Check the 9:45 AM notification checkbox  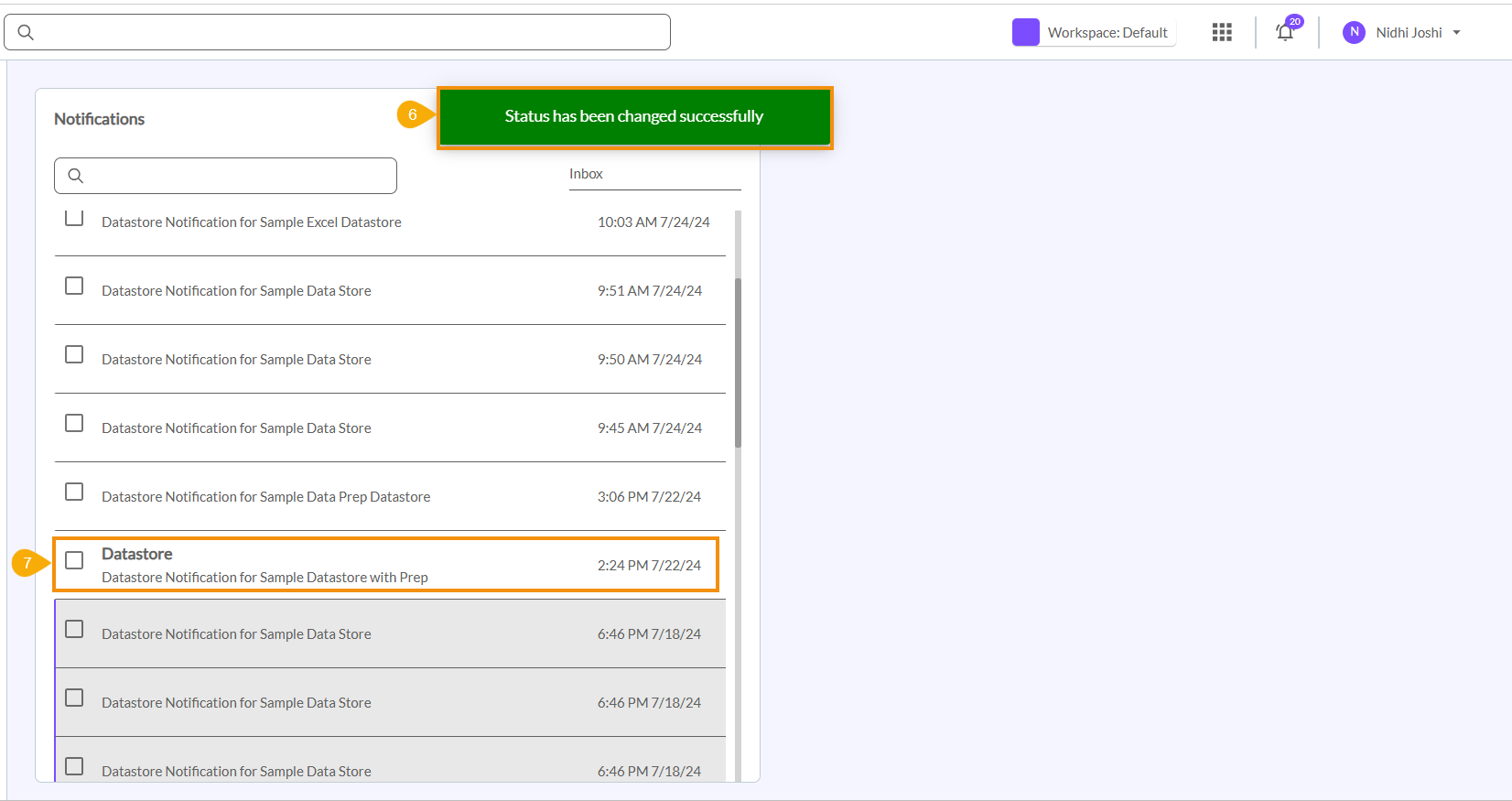tap(74, 424)
